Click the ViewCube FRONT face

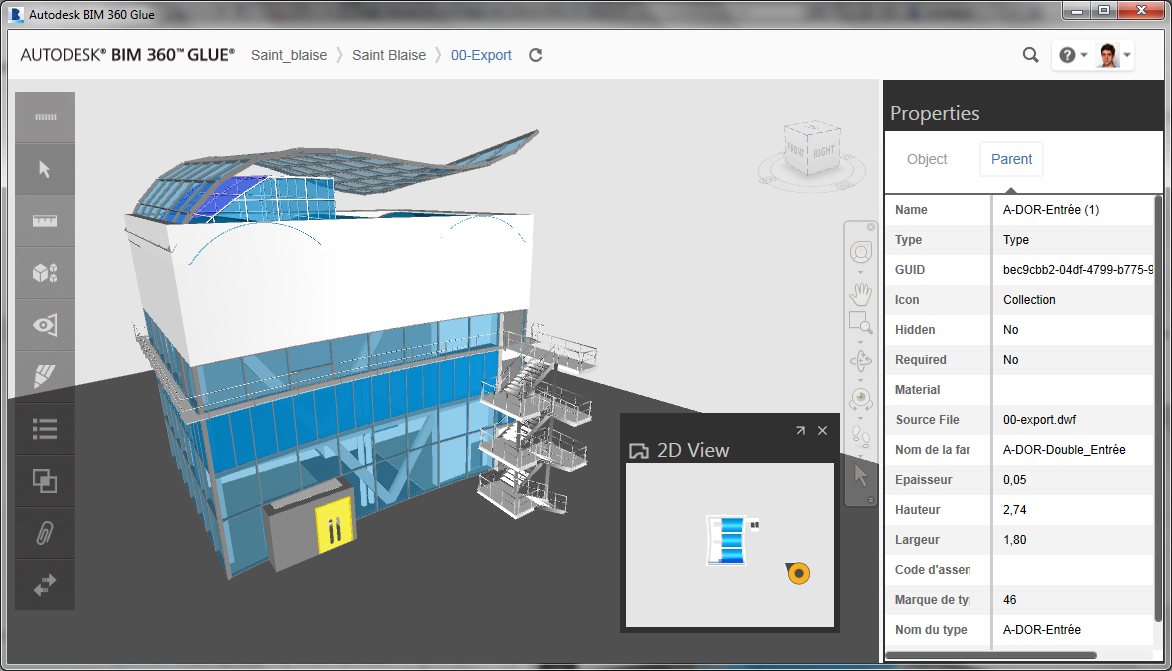795,151
